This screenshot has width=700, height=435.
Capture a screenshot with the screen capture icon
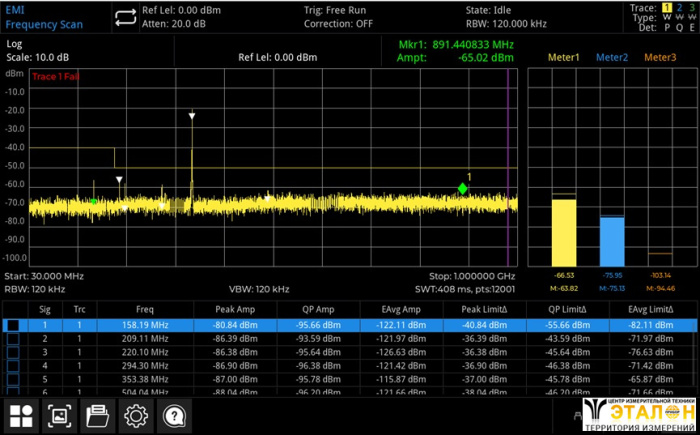pyautogui.click(x=59, y=416)
